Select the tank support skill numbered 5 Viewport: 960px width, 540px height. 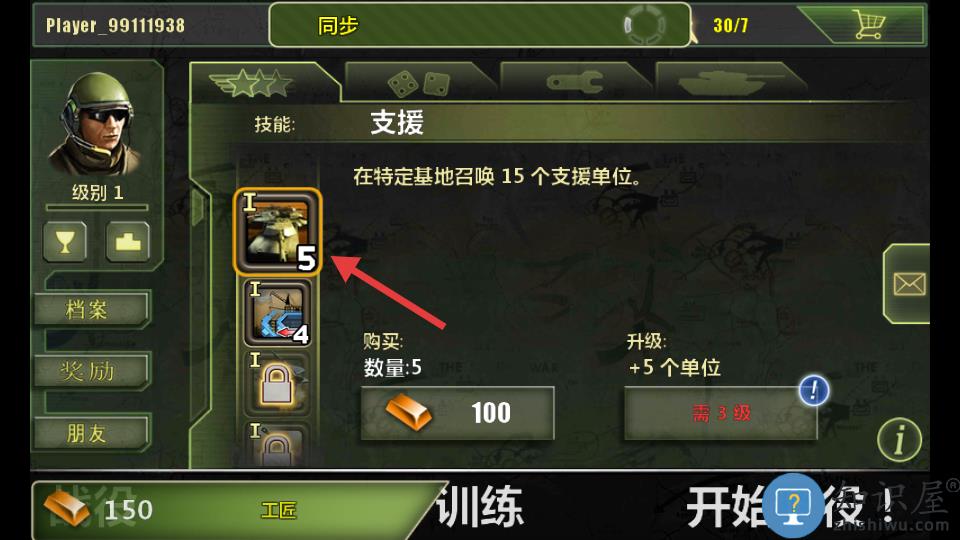coord(277,231)
